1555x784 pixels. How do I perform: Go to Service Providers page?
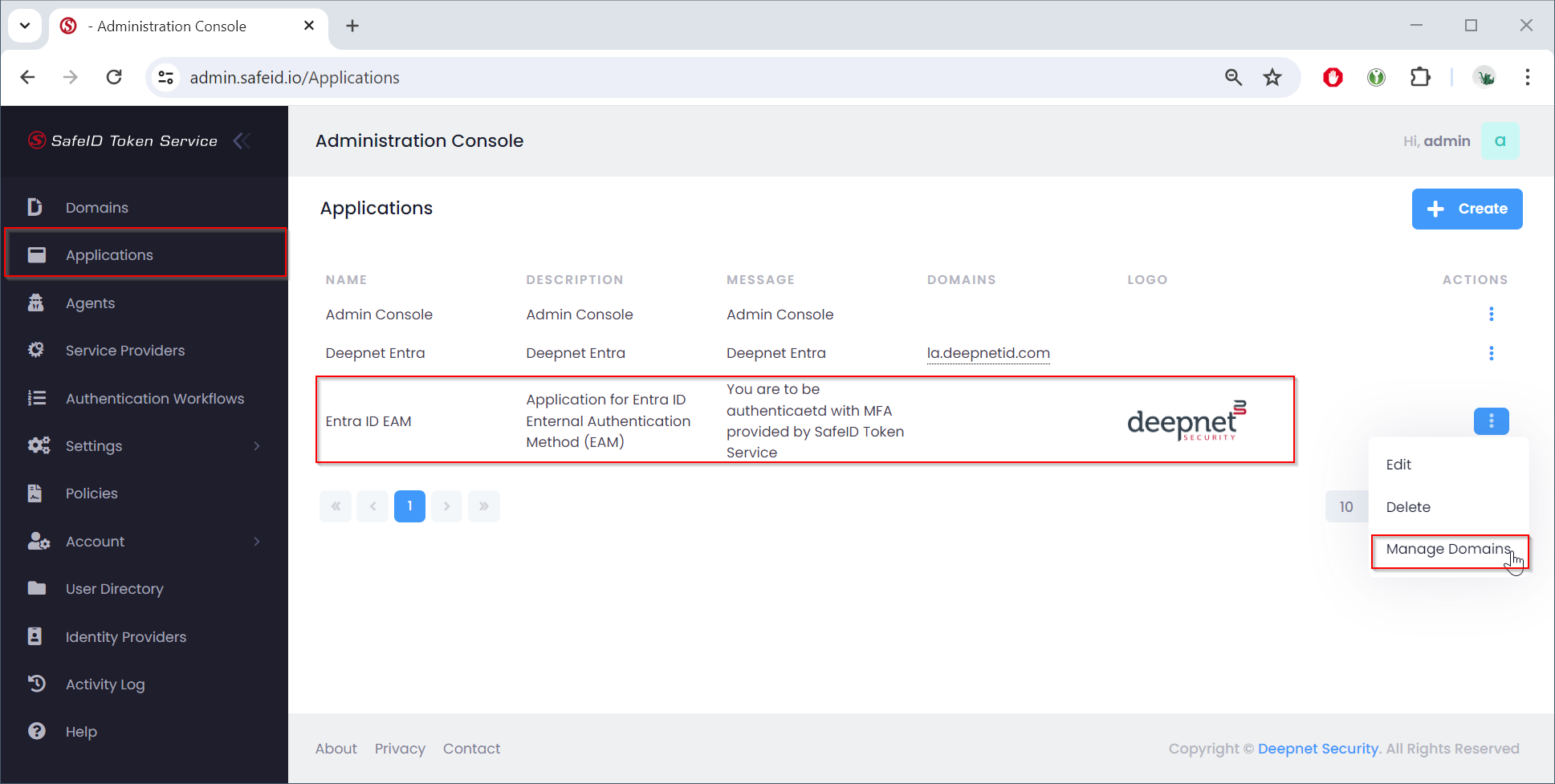(x=124, y=351)
